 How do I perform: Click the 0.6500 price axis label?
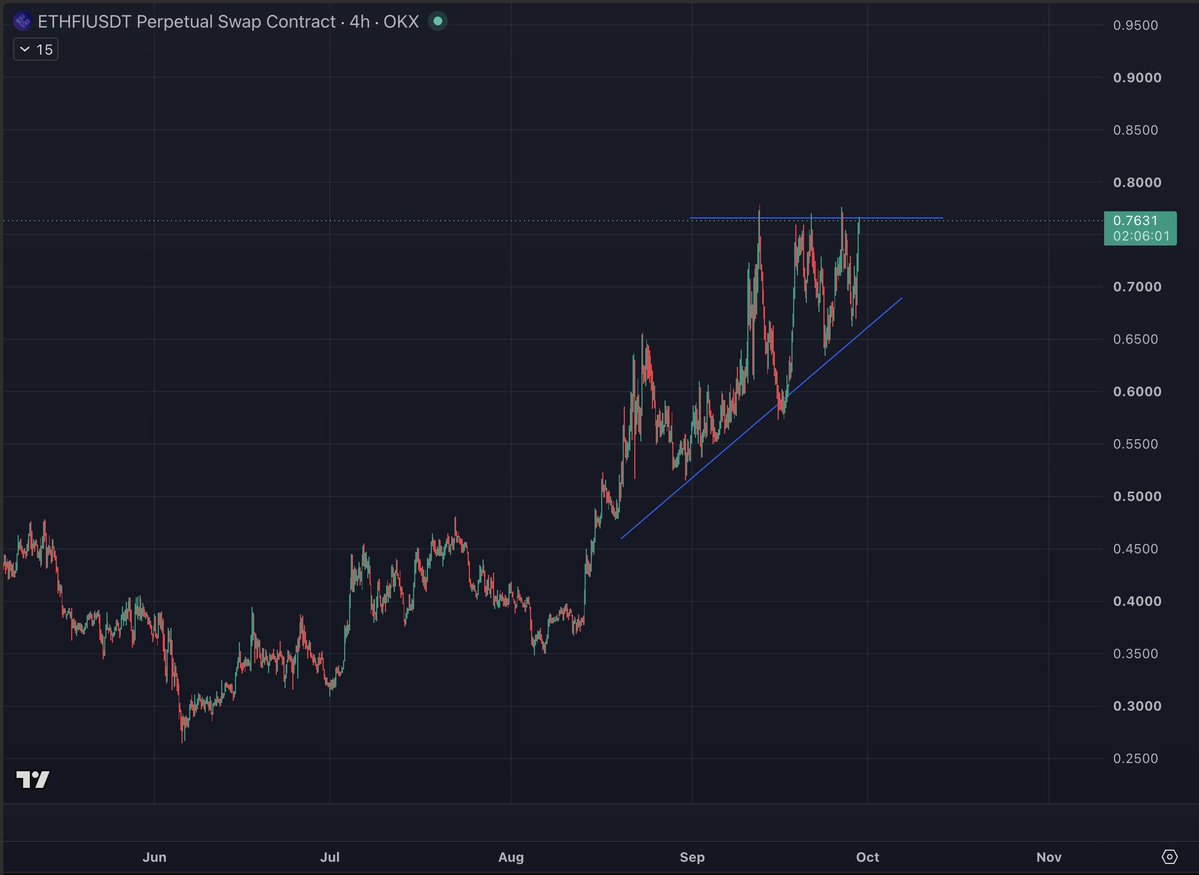[x=1136, y=339]
